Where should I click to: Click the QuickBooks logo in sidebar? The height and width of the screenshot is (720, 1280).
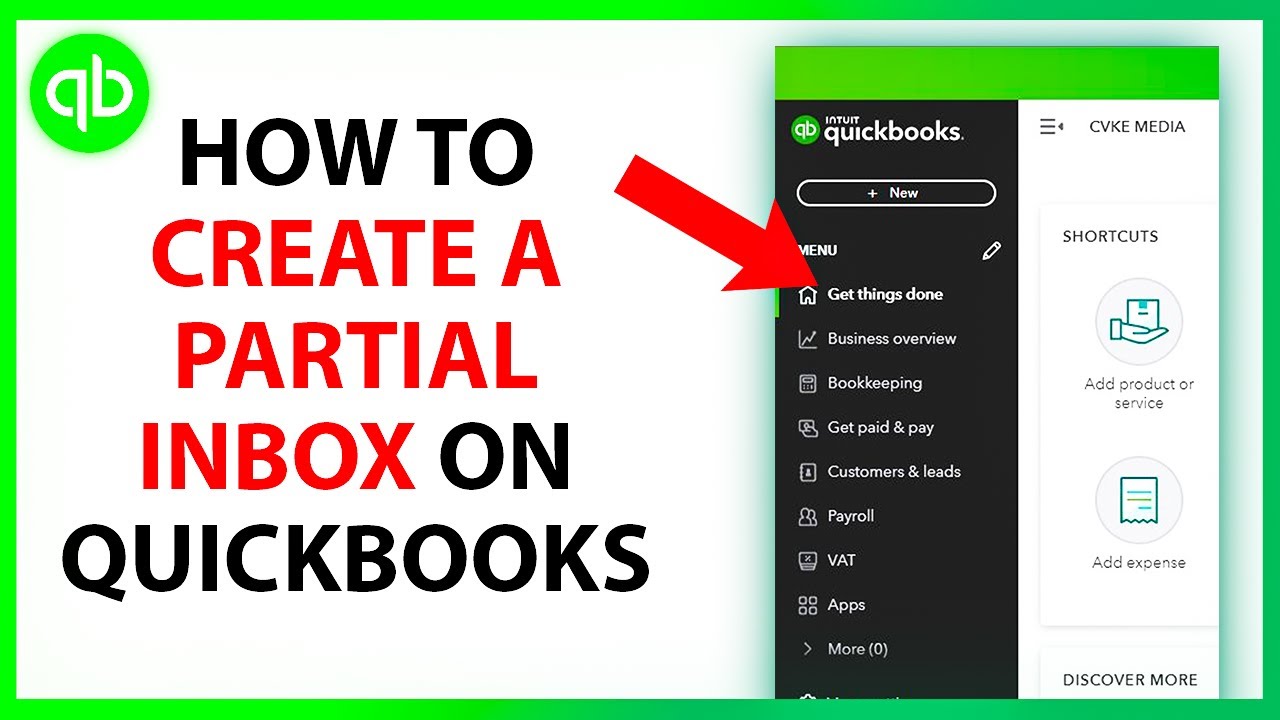877,130
